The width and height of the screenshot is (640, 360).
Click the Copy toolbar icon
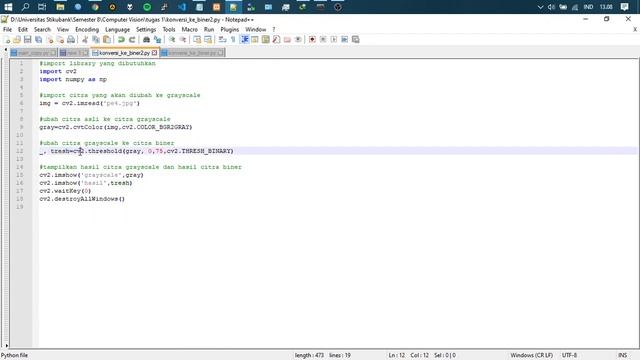pyautogui.click(x=96, y=40)
